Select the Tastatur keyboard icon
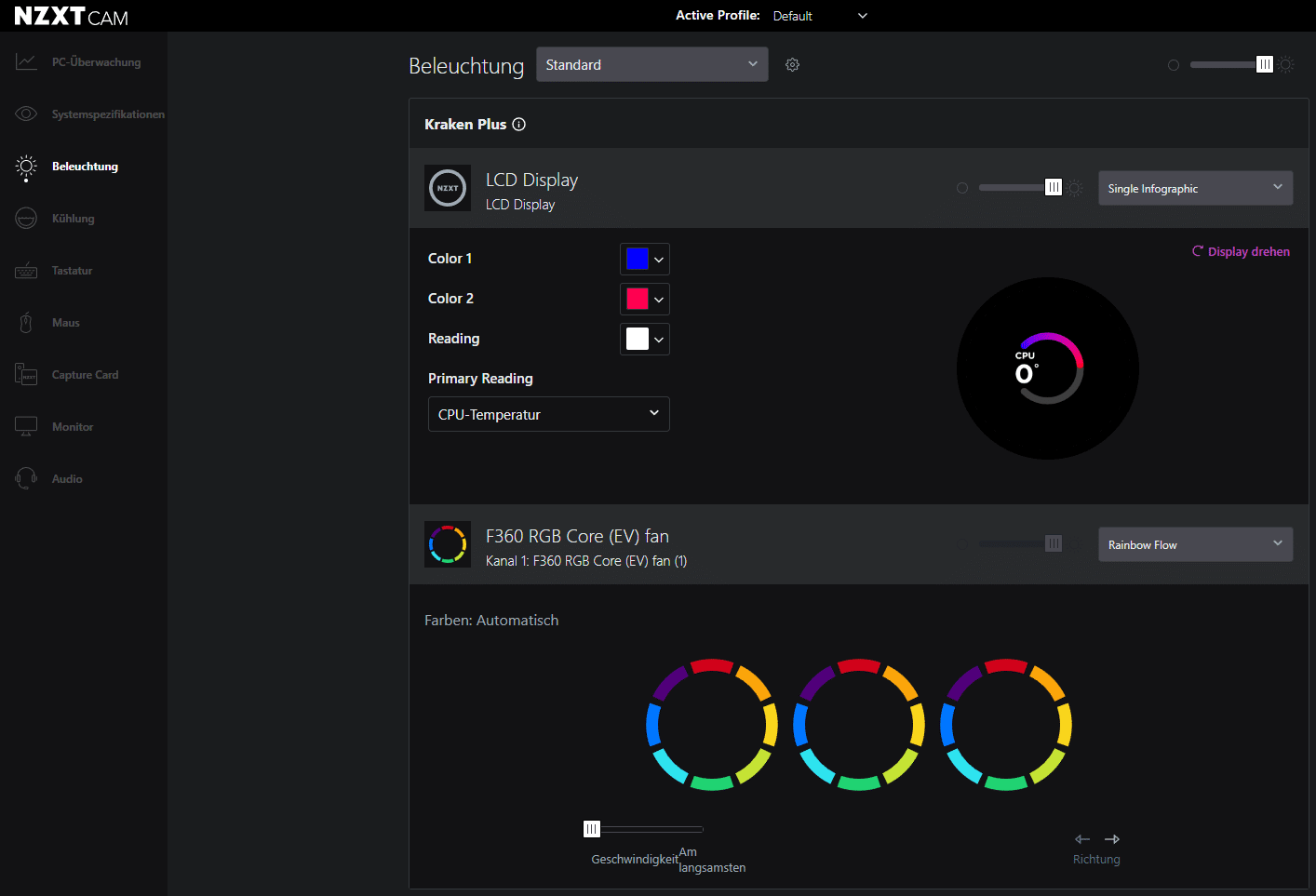The image size is (1316, 896). (x=26, y=271)
